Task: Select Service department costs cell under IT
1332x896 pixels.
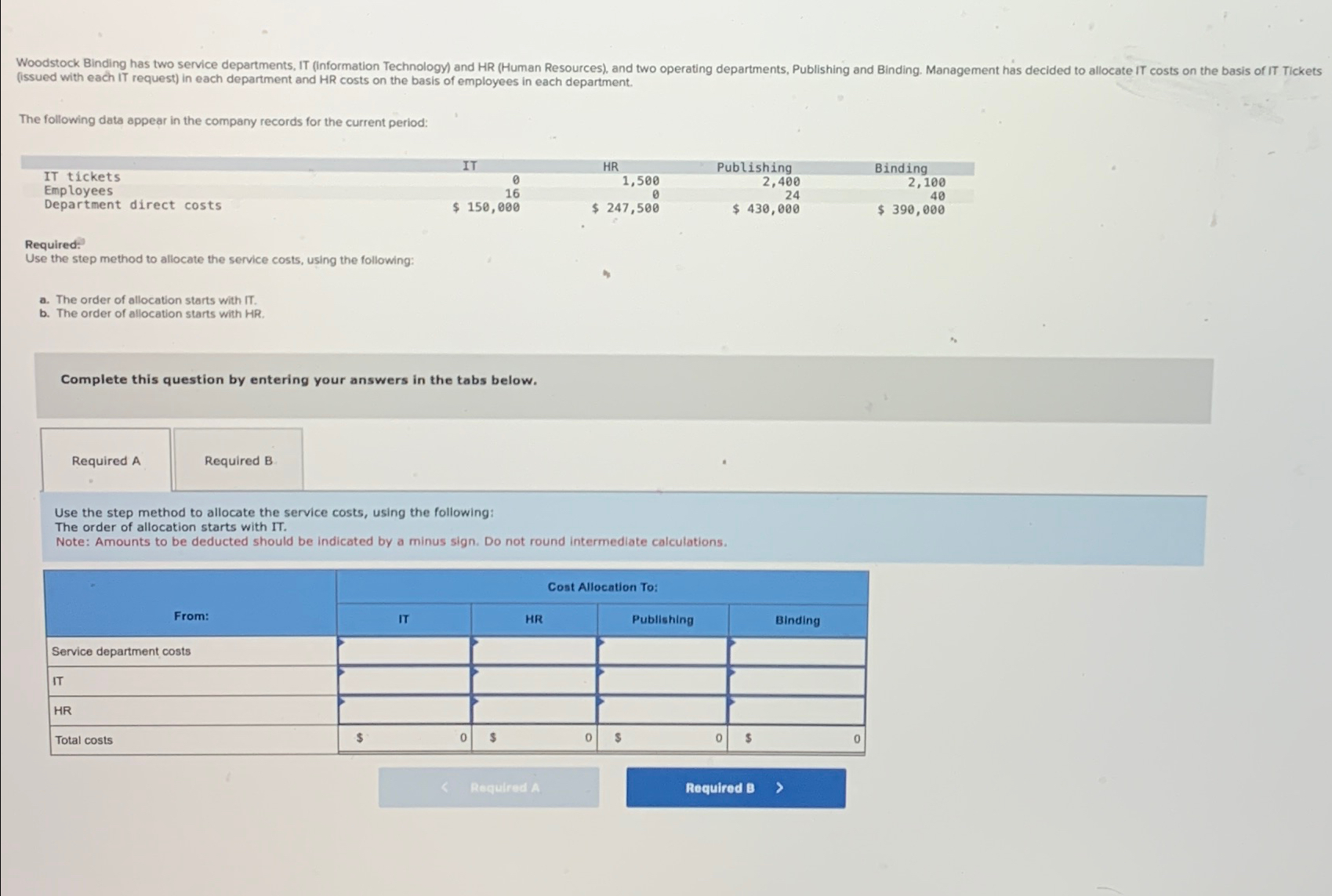Action: 404,651
